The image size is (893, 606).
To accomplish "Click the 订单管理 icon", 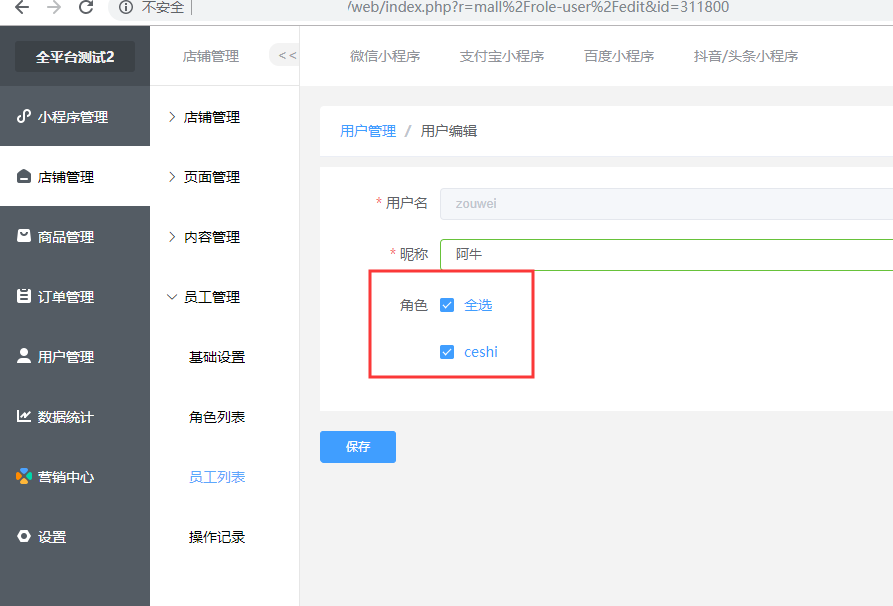I will (x=23, y=296).
